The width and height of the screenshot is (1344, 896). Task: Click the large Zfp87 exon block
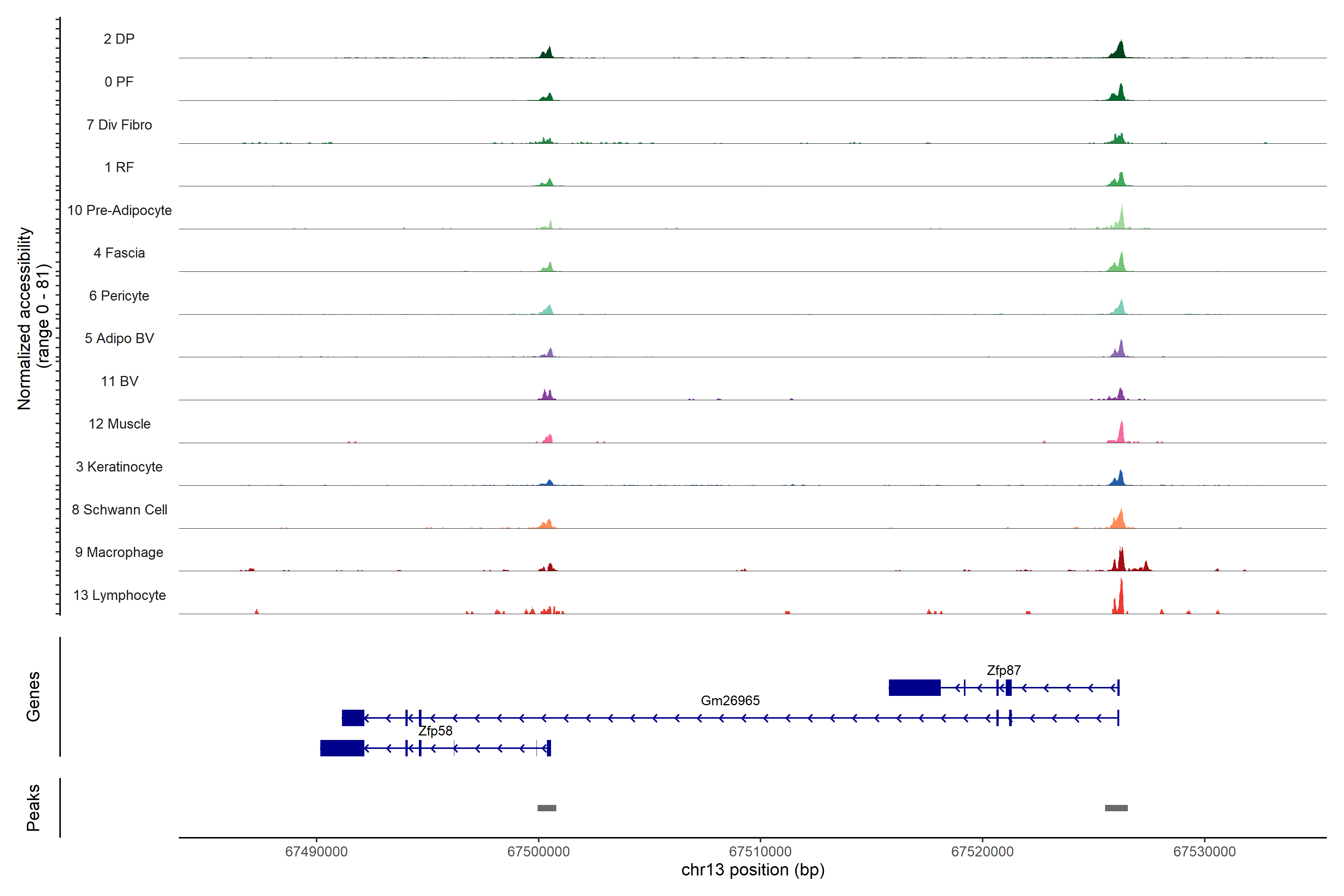(914, 687)
